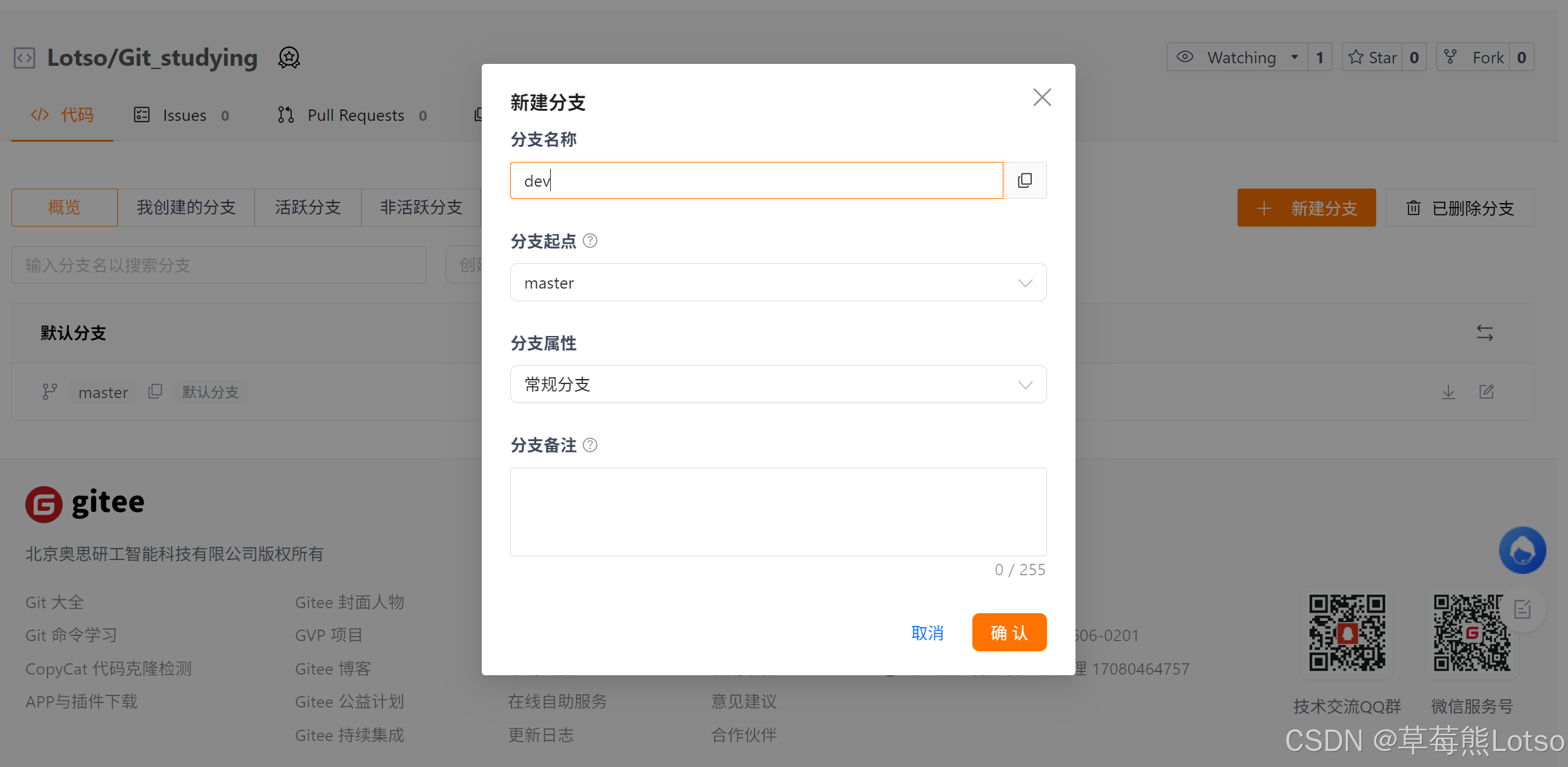
Task: Close the 新建分支 dialog
Action: pos(1042,97)
